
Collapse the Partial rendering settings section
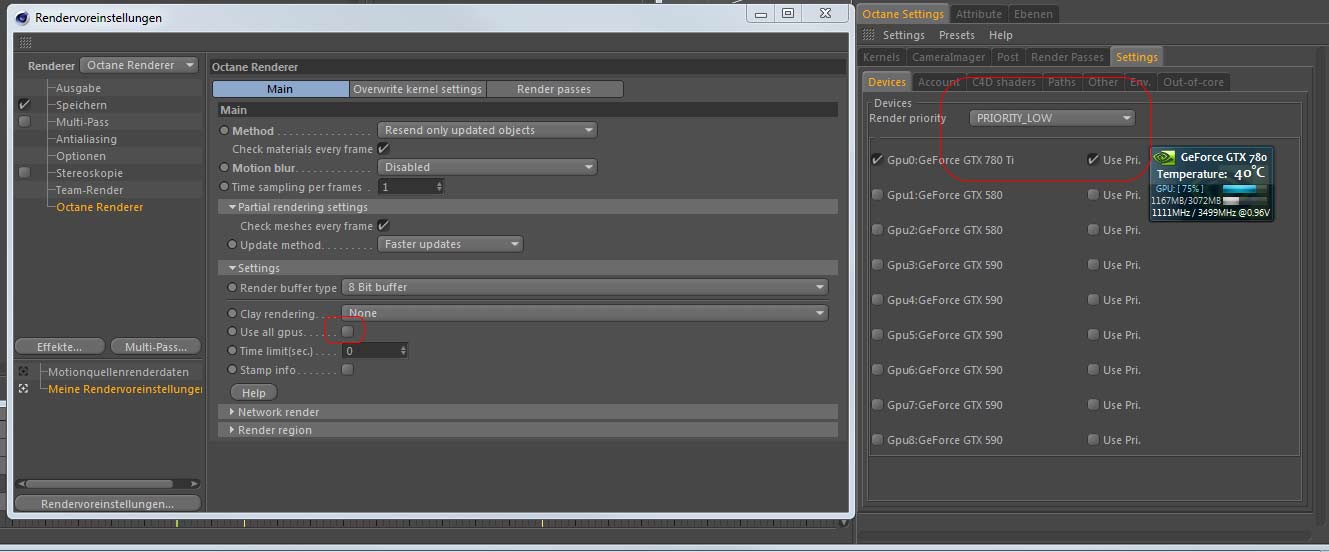click(232, 207)
